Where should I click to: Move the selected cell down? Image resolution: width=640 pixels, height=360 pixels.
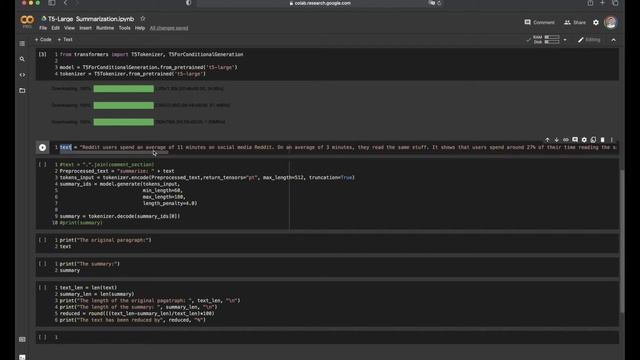tap(556, 140)
